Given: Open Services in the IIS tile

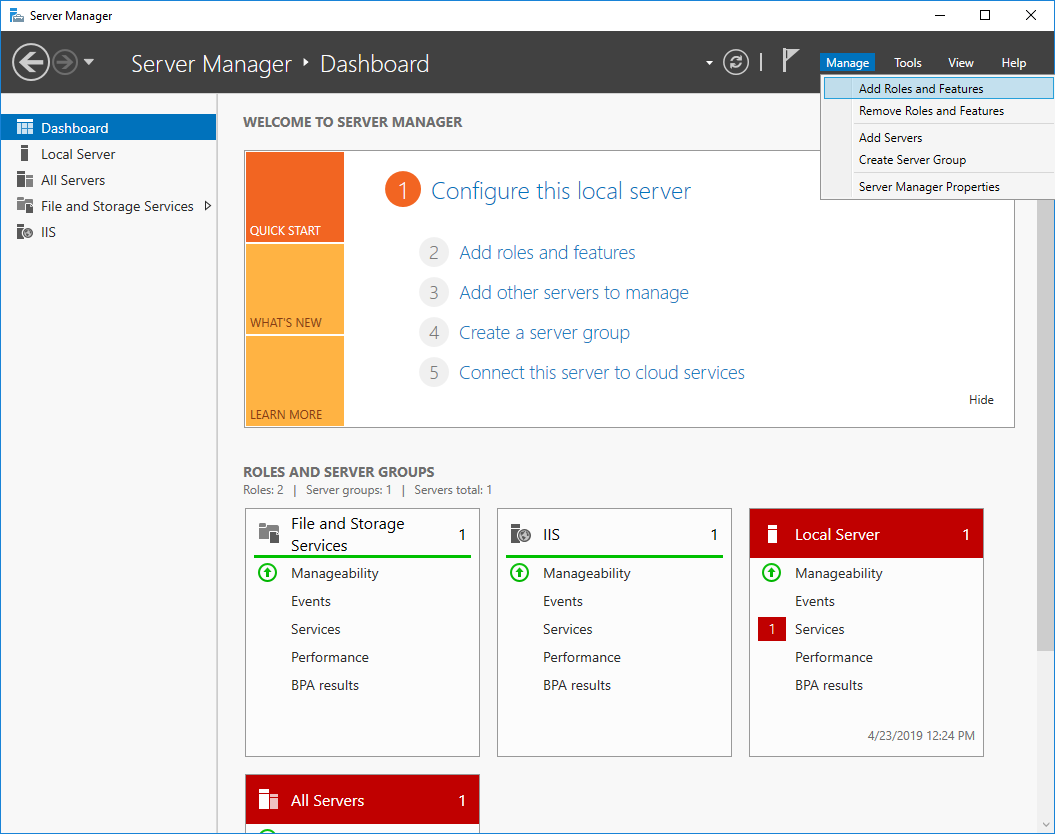Looking at the screenshot, I should [x=568, y=630].
